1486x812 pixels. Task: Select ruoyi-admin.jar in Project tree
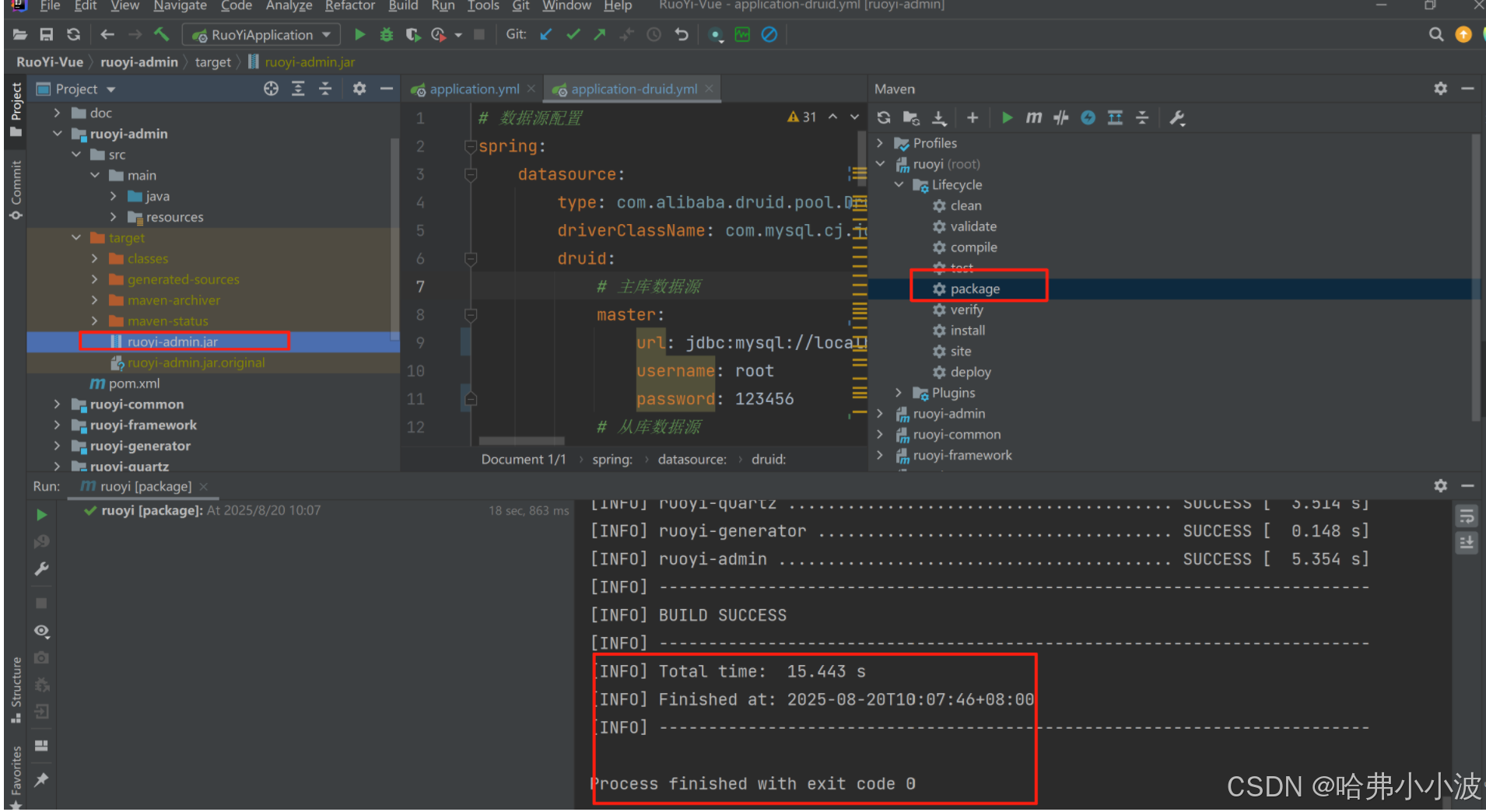(172, 341)
